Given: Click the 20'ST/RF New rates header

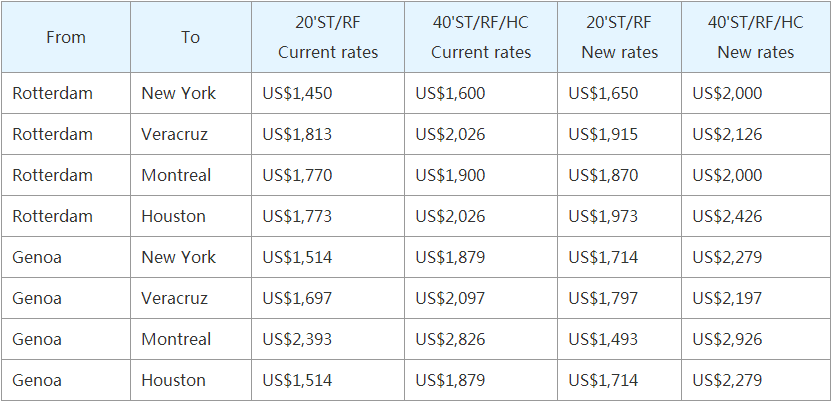Looking at the screenshot, I should tap(620, 38).
